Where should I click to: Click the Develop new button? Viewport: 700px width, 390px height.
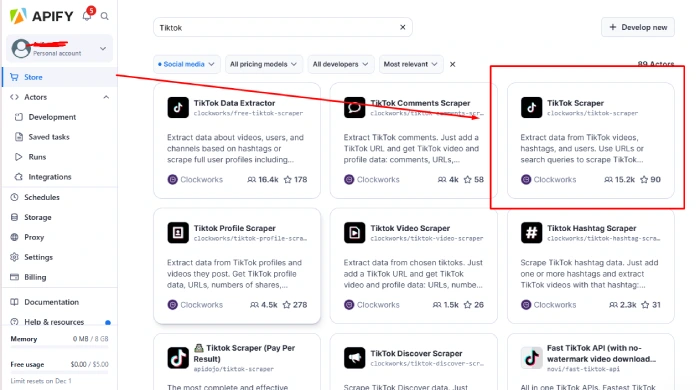pos(638,27)
